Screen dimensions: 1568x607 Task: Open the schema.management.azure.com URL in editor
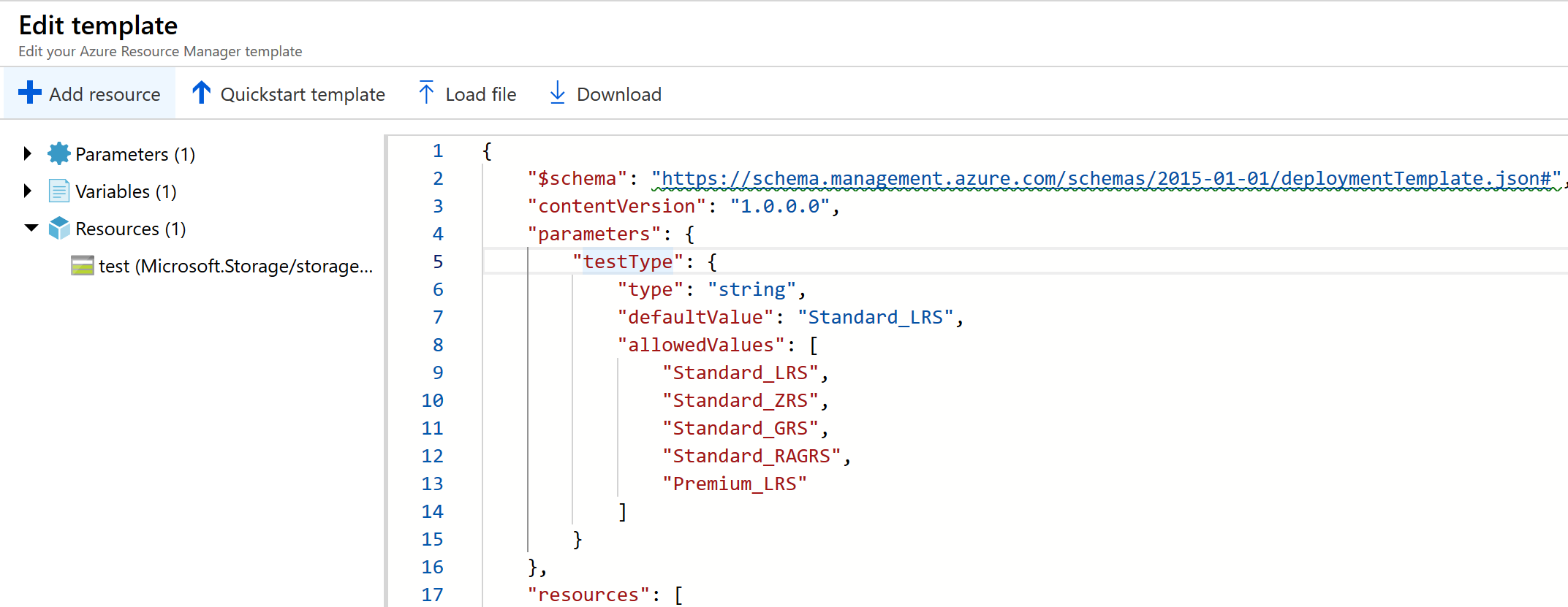pyautogui.click(x=1106, y=179)
